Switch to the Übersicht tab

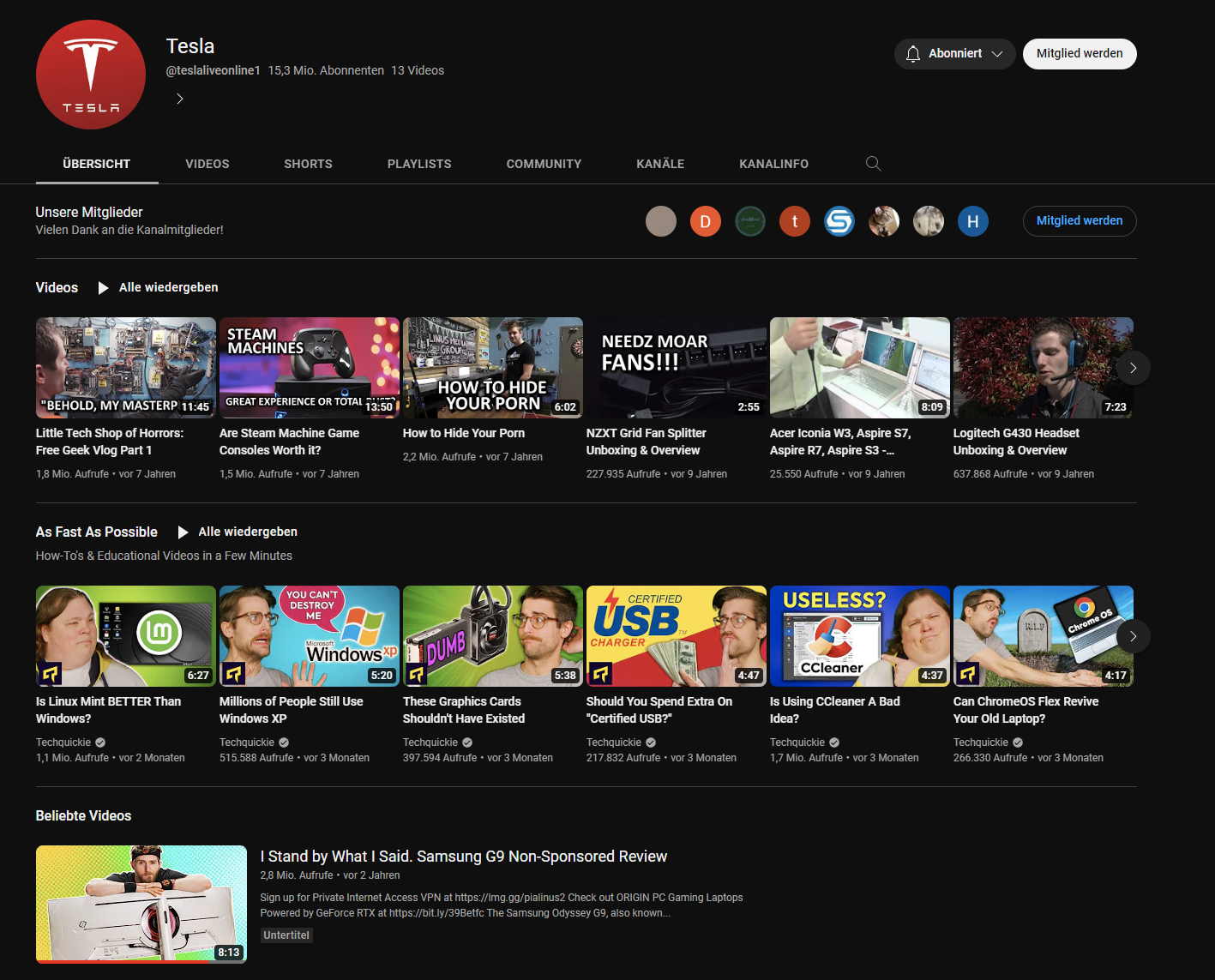(97, 164)
